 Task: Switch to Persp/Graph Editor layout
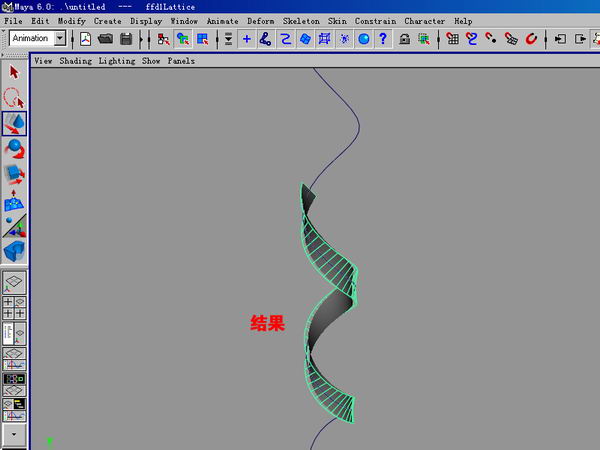click(x=14, y=359)
